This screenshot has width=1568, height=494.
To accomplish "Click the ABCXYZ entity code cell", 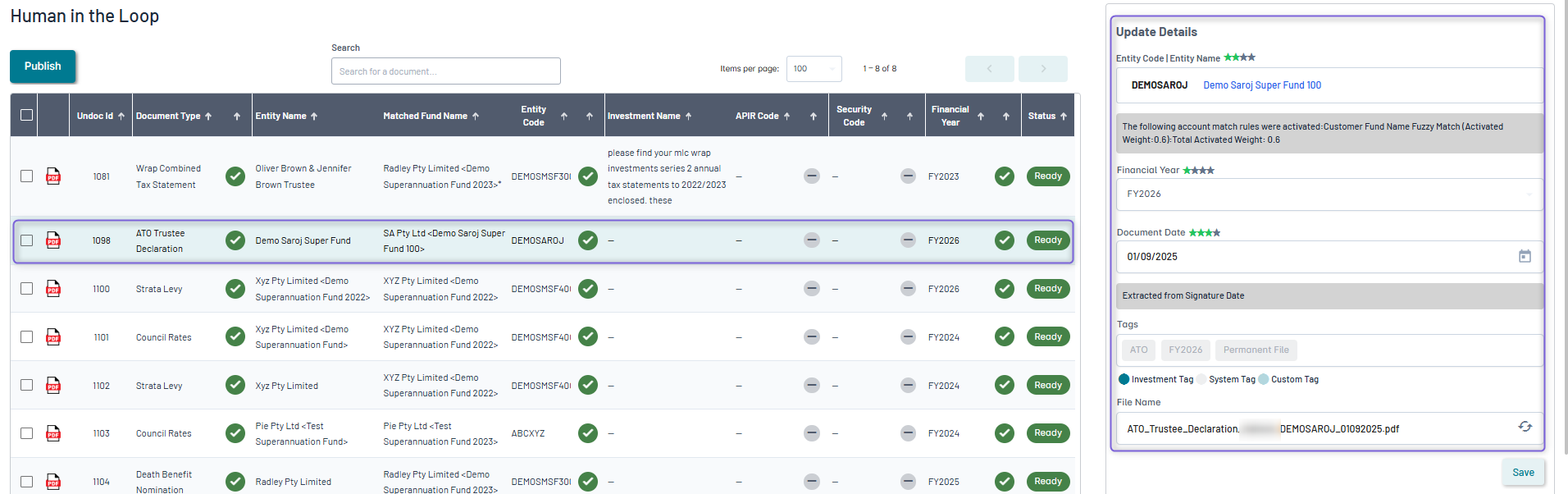I will click(528, 433).
